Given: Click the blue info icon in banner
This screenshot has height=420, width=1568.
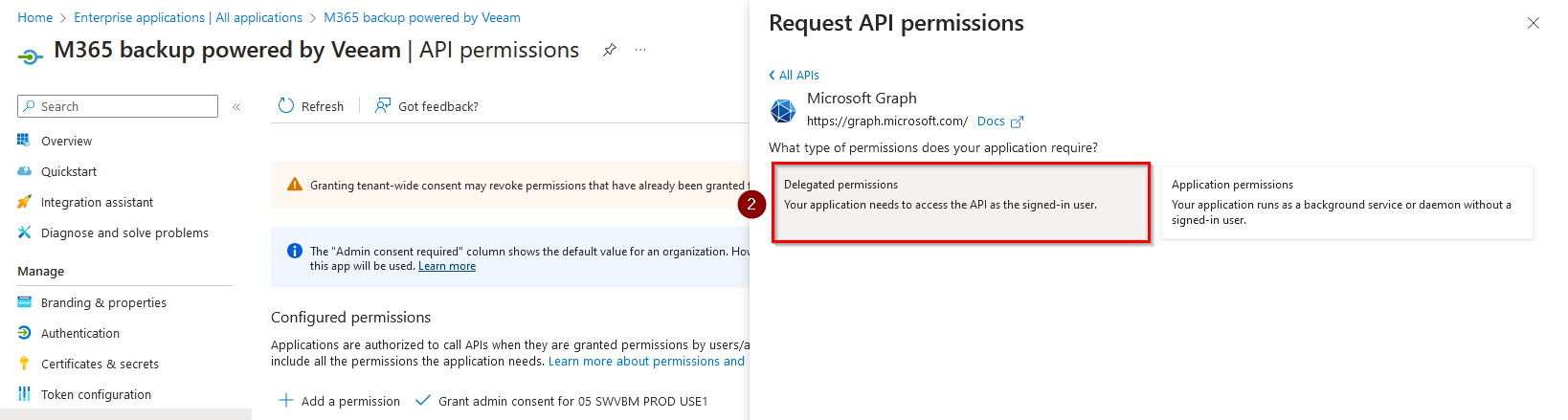Looking at the screenshot, I should (295, 251).
